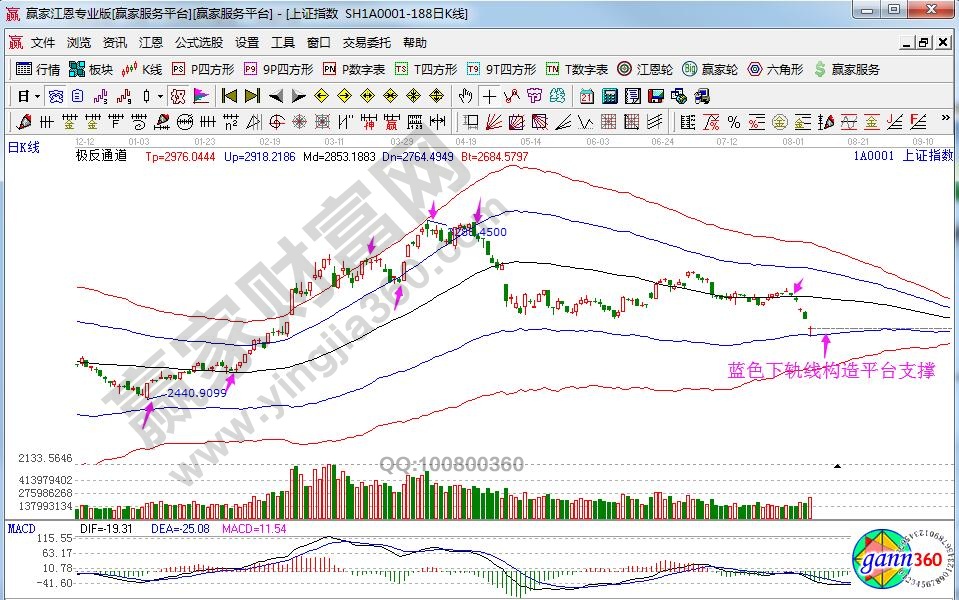959x600 pixels.
Task: Jump to first bar with skip-back button
Action: pyautogui.click(x=229, y=96)
